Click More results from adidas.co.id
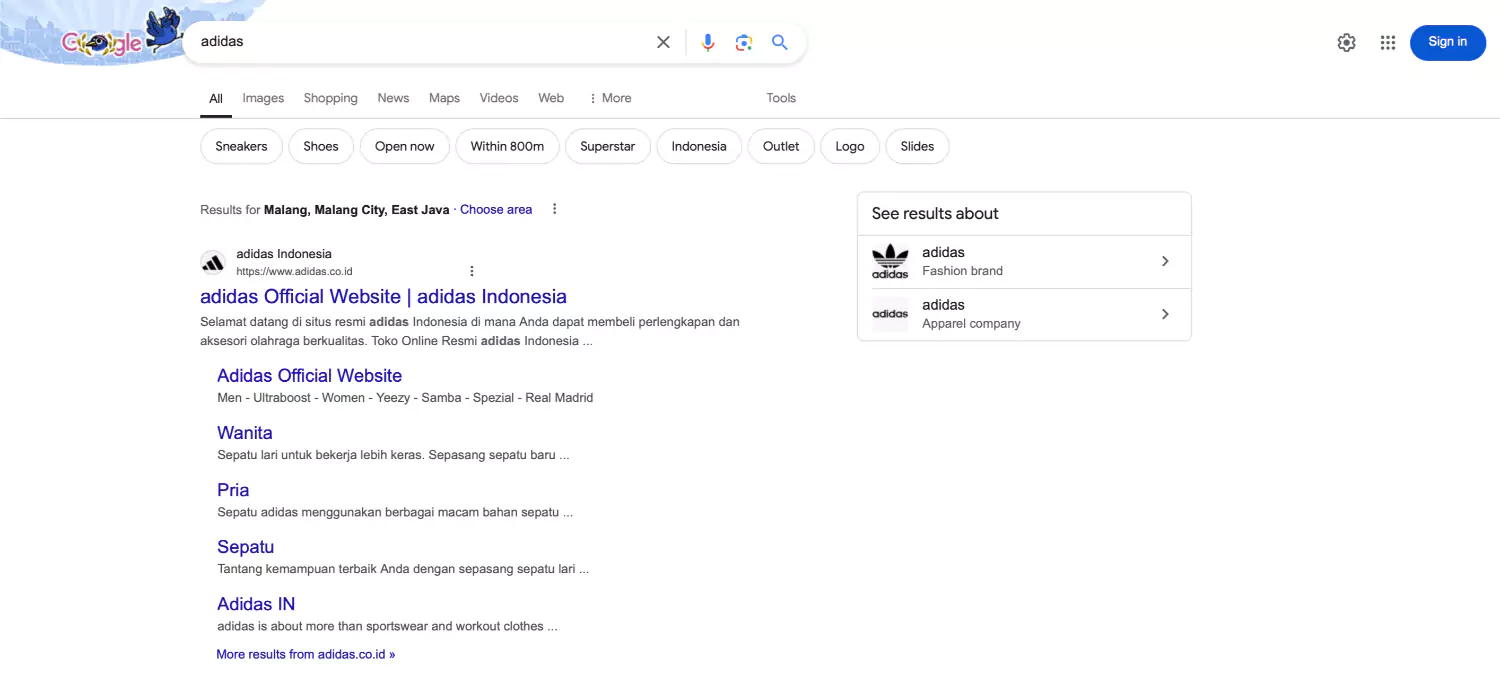 306,654
